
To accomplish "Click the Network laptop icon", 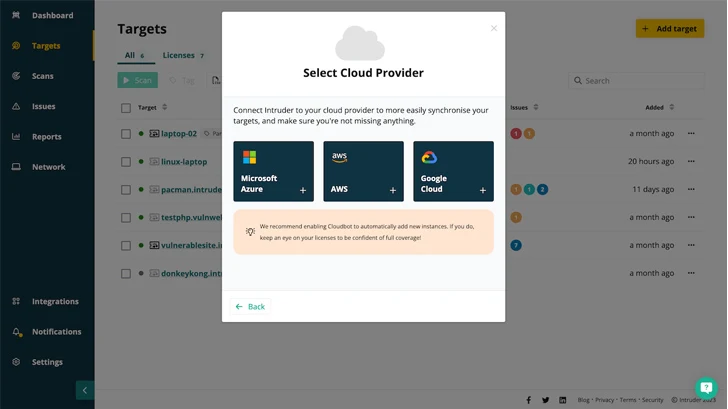I will point(16,167).
